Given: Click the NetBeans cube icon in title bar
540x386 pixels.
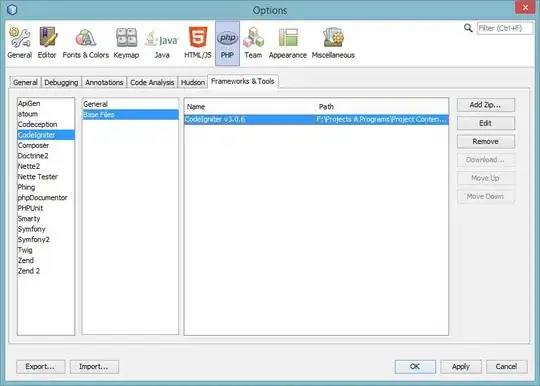Looking at the screenshot, I should click(12, 10).
